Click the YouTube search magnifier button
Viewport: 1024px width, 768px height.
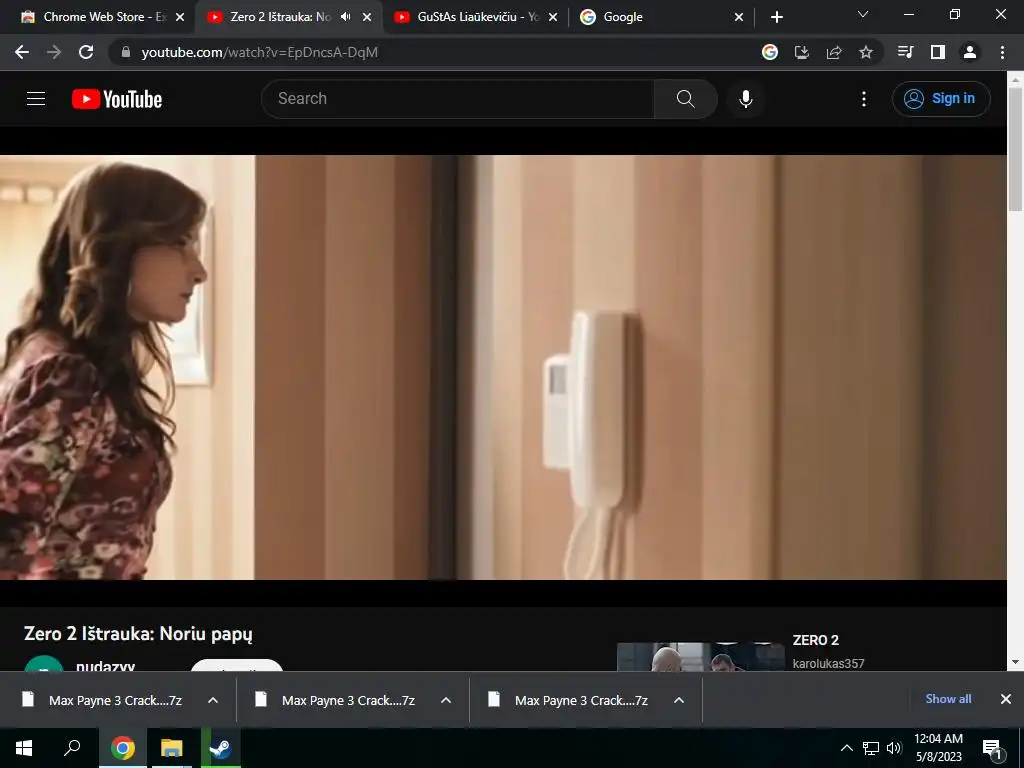point(685,99)
